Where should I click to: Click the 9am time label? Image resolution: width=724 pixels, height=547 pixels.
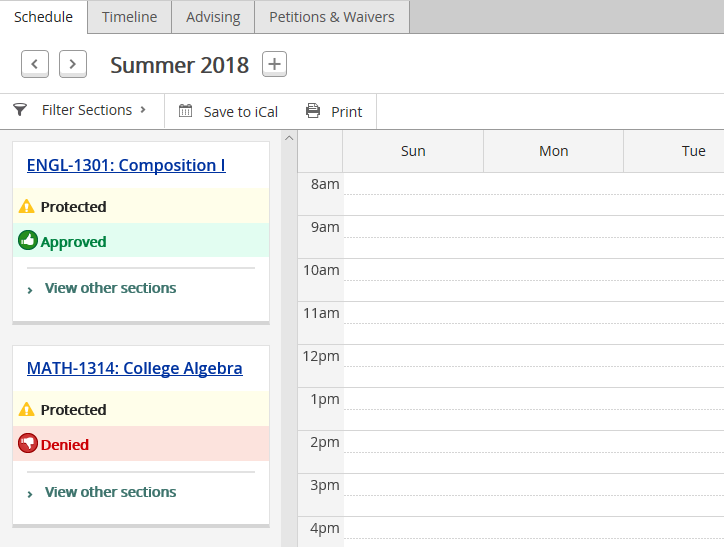click(325, 227)
